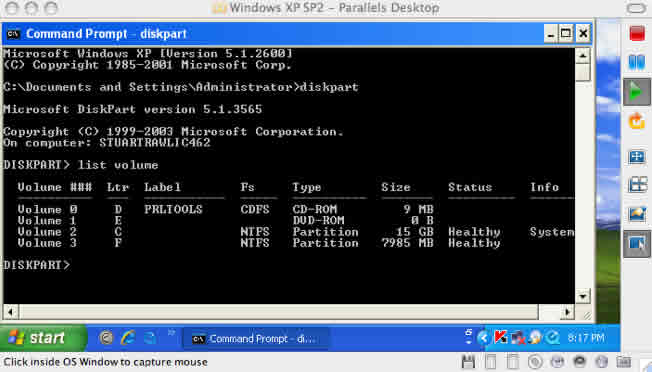Image resolution: width=652 pixels, height=372 pixels.
Task: Click the Volume 2 row text
Action: pos(296,232)
